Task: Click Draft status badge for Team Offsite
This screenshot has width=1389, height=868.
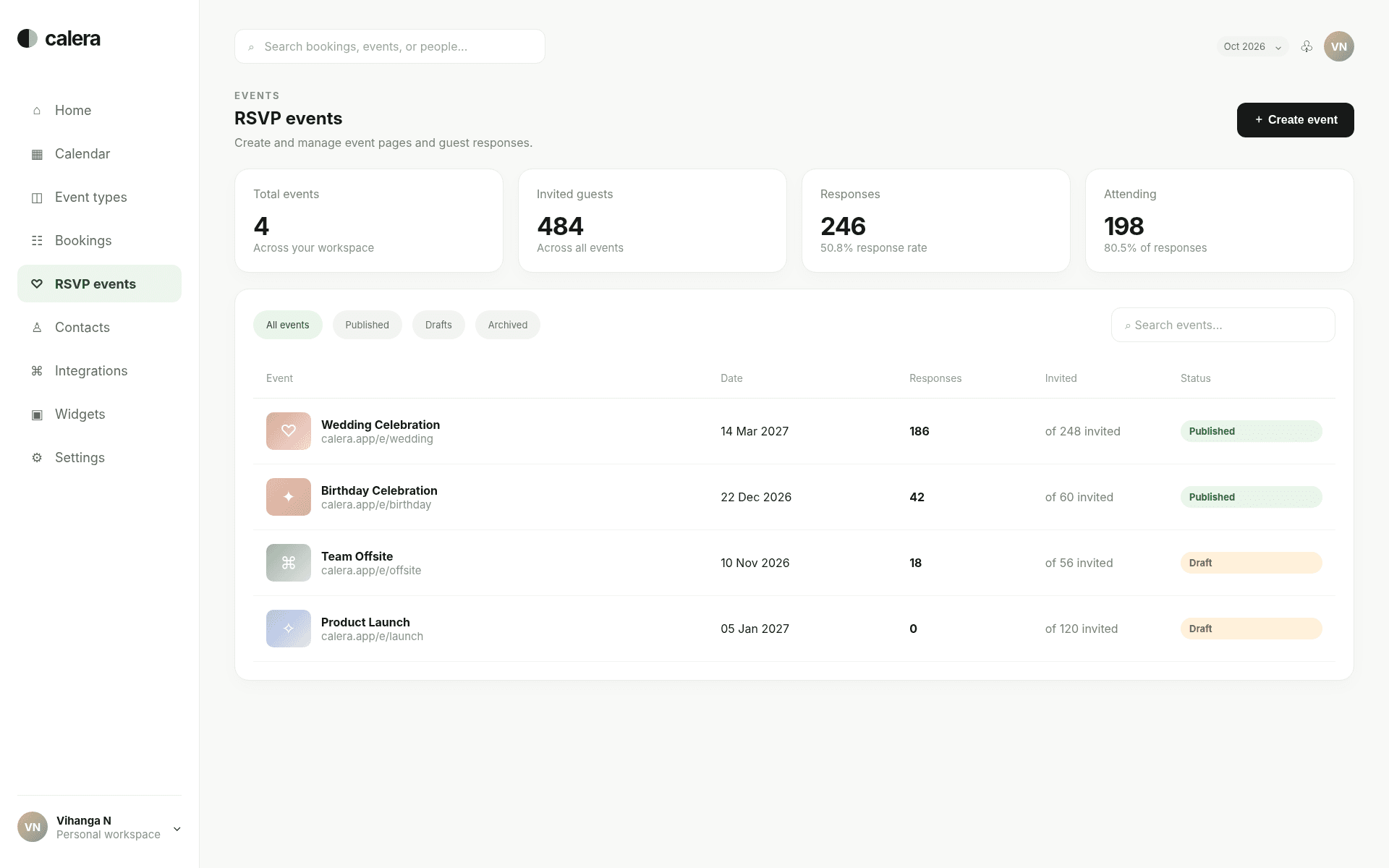Action: click(1251, 563)
